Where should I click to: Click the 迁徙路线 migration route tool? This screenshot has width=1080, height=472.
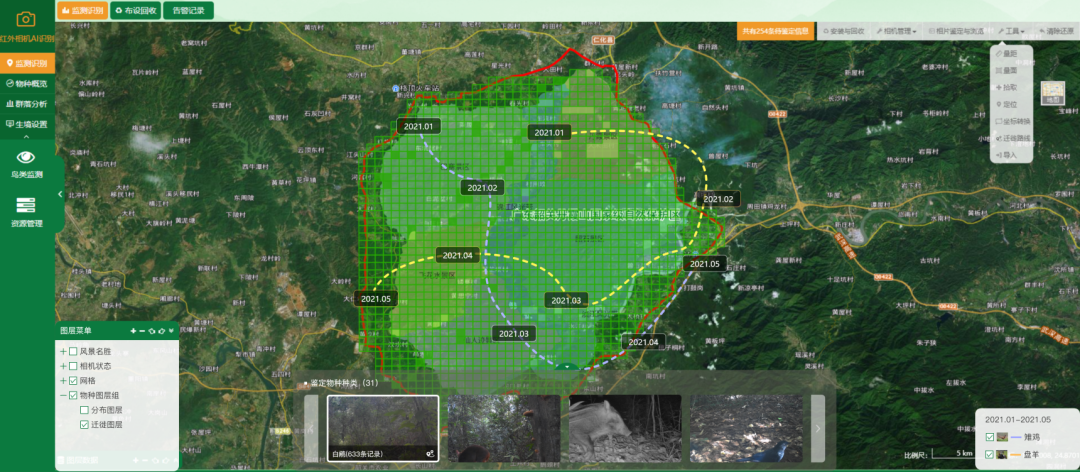pos(1011,138)
